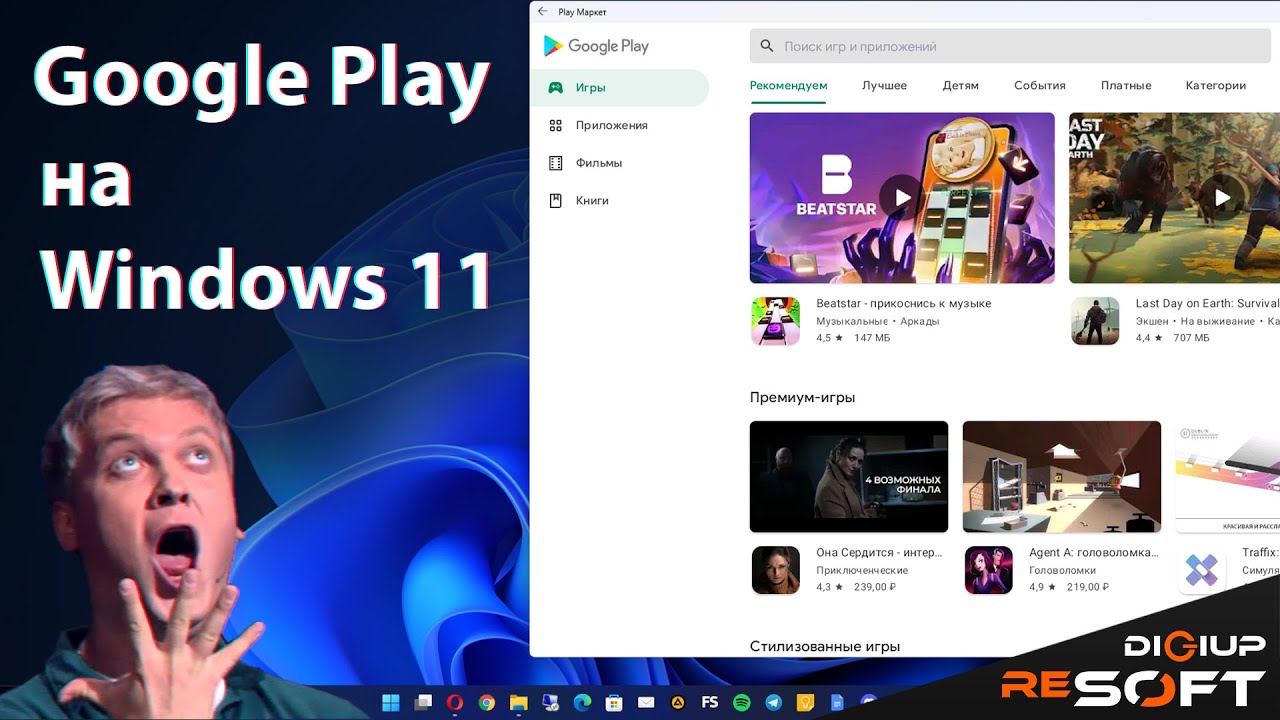The height and width of the screenshot is (720, 1280).
Task: Open Microsoft Store from the taskbar
Action: coord(614,703)
